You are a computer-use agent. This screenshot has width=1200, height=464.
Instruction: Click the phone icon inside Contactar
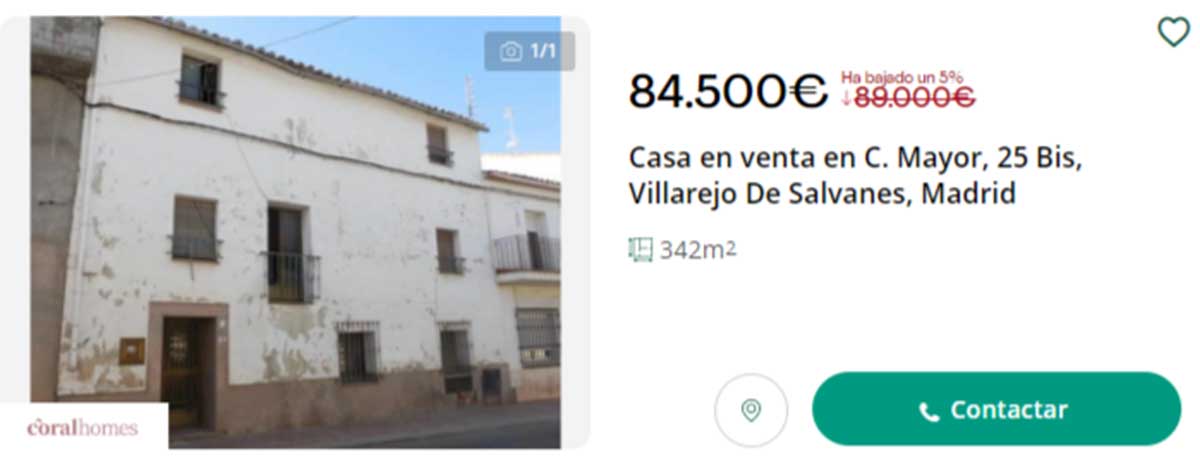tap(929, 411)
